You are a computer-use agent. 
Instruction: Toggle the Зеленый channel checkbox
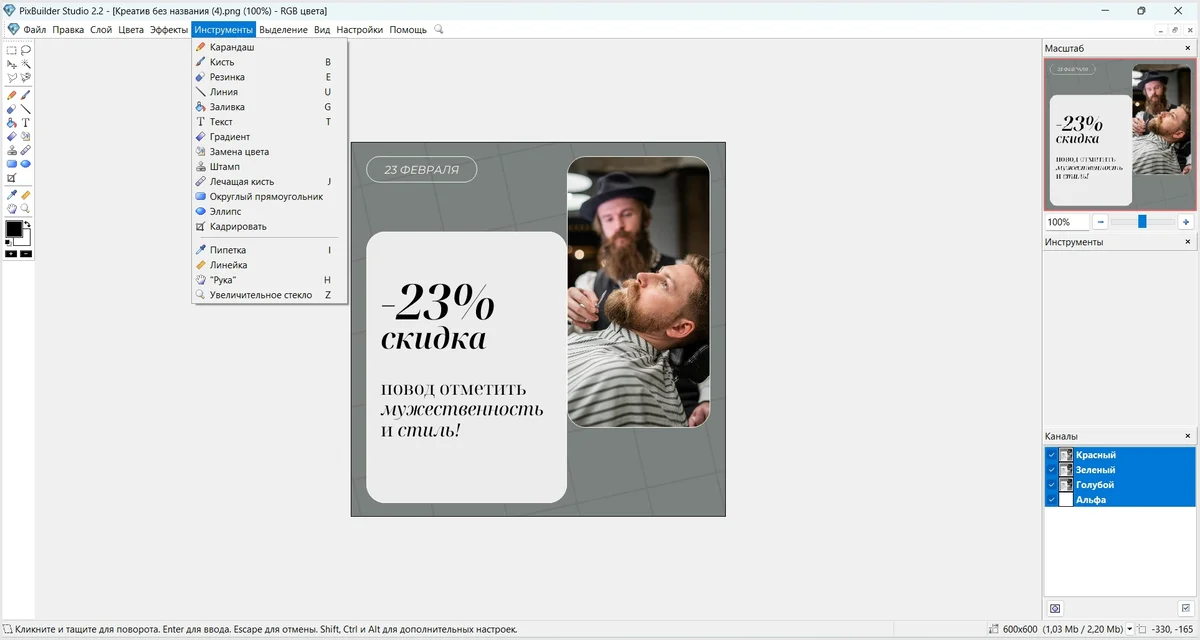click(x=1051, y=470)
